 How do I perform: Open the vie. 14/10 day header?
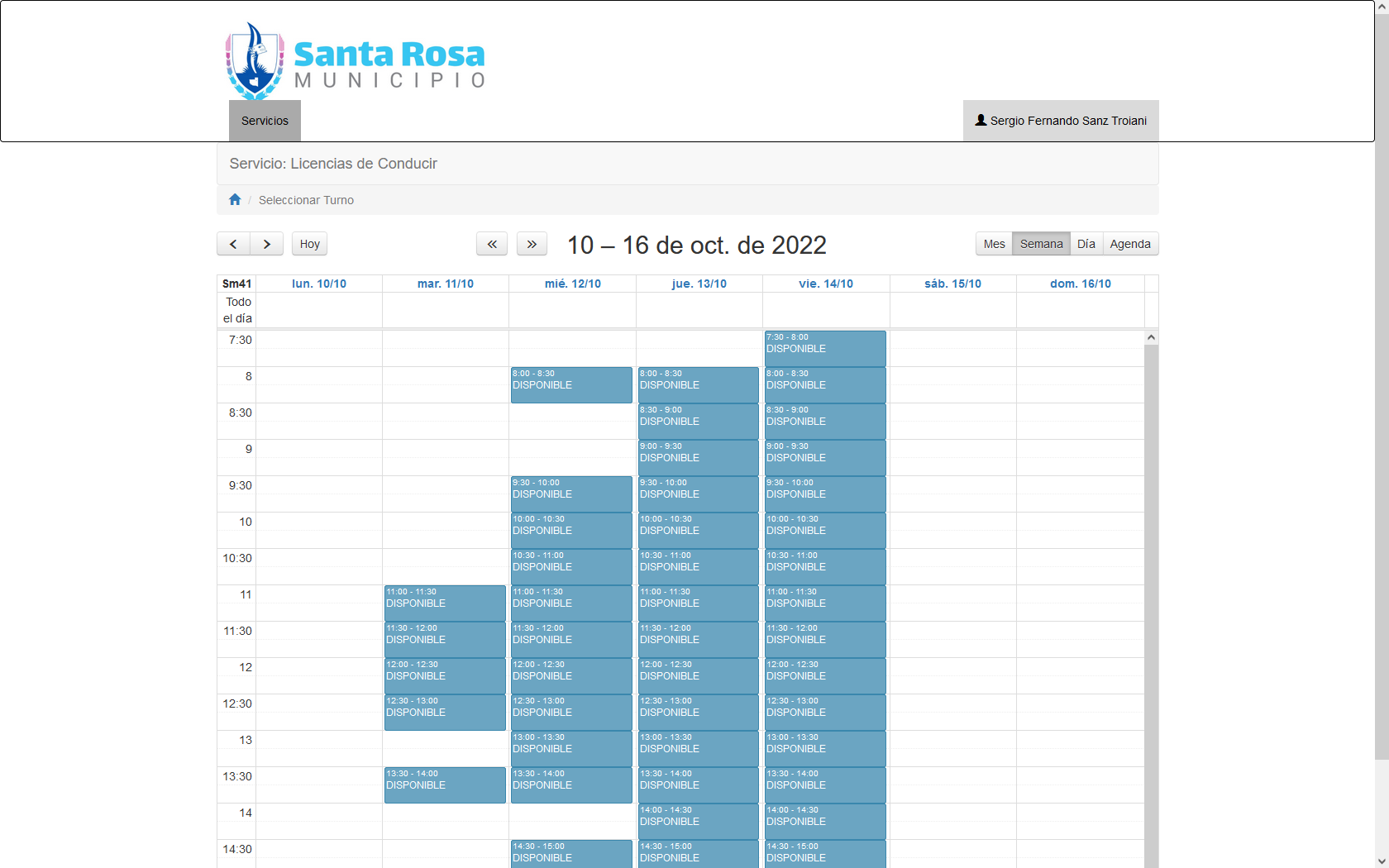tap(825, 284)
